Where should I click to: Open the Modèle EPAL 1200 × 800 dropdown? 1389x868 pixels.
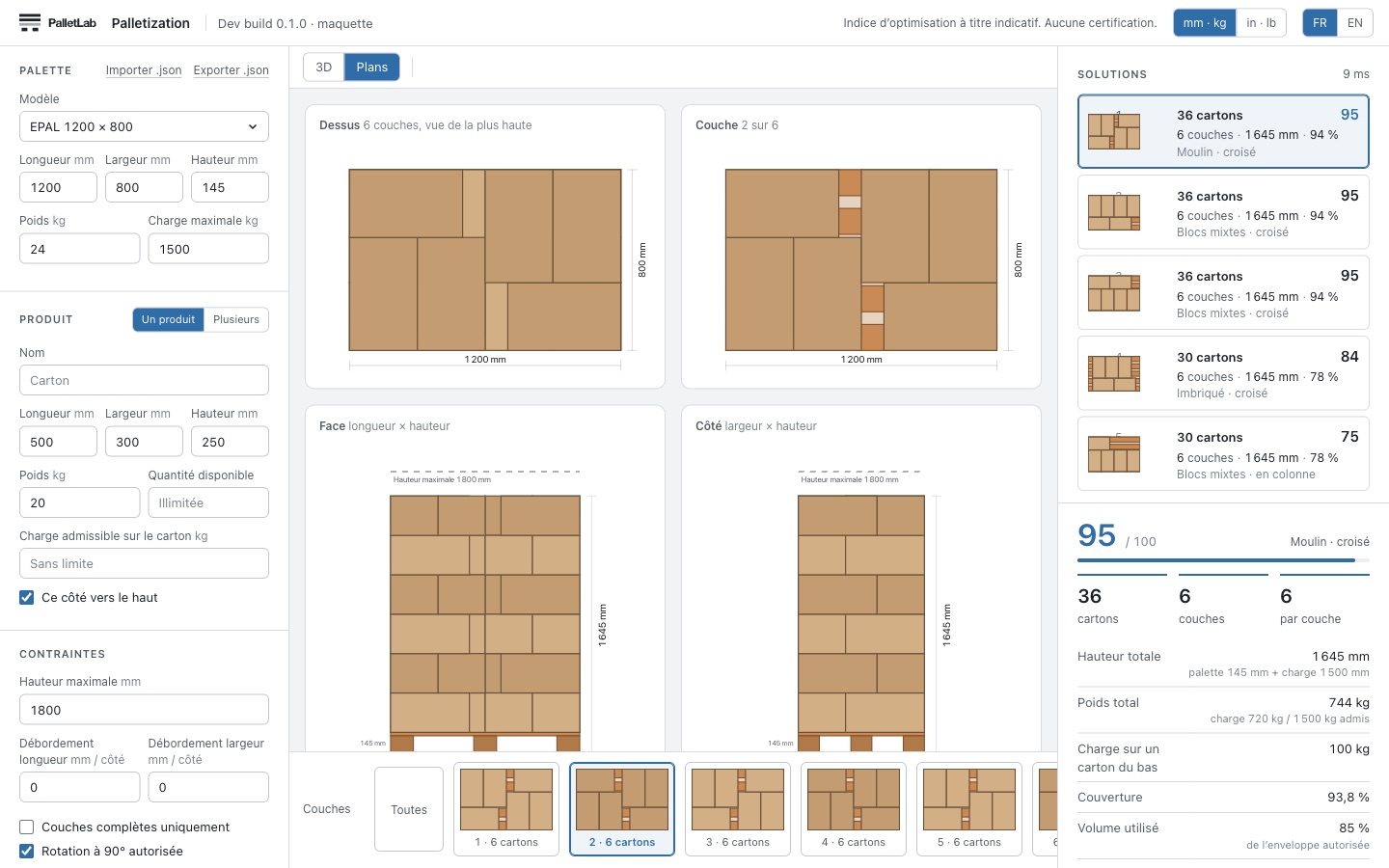pos(144,126)
